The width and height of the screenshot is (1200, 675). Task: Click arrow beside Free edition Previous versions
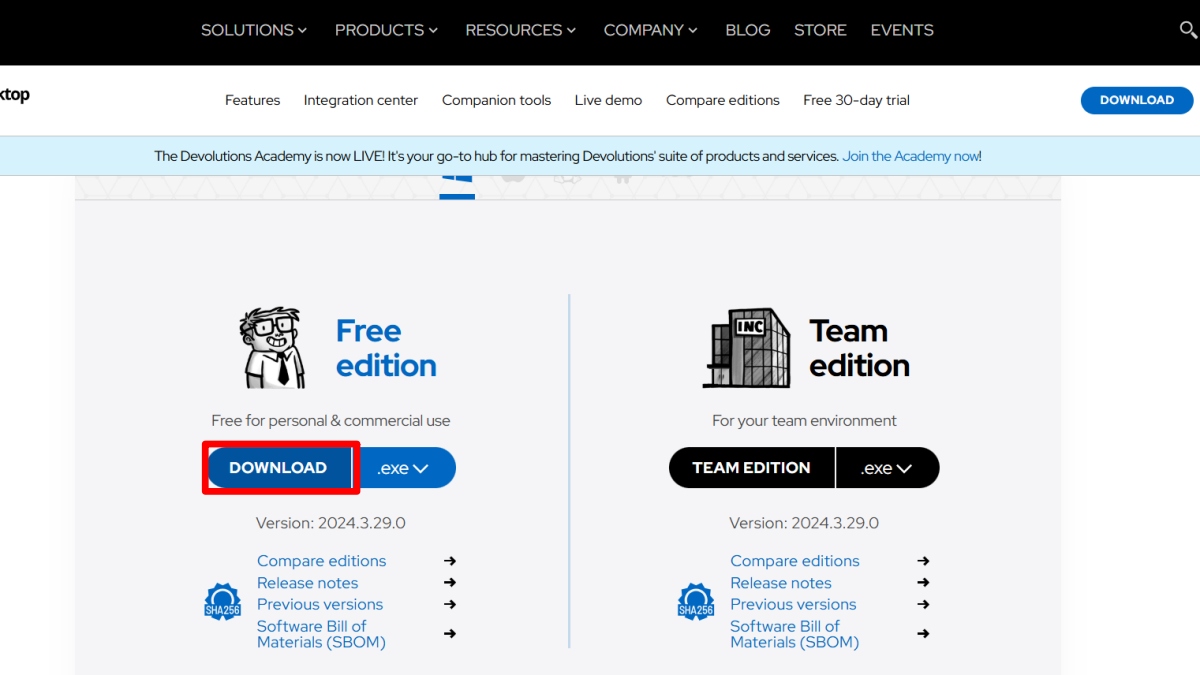click(450, 604)
